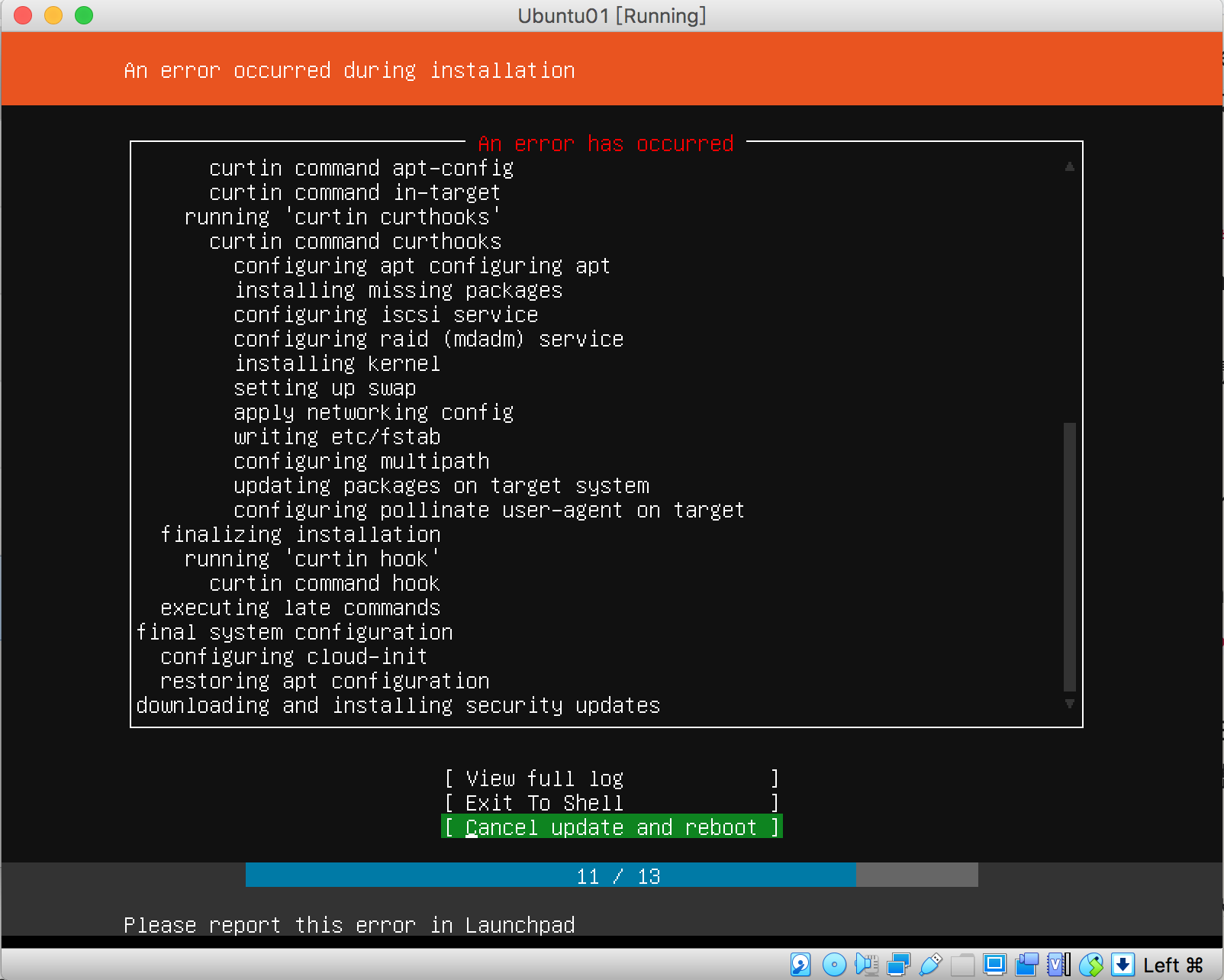Click the line 'curtin command apt-config'

coord(362,168)
